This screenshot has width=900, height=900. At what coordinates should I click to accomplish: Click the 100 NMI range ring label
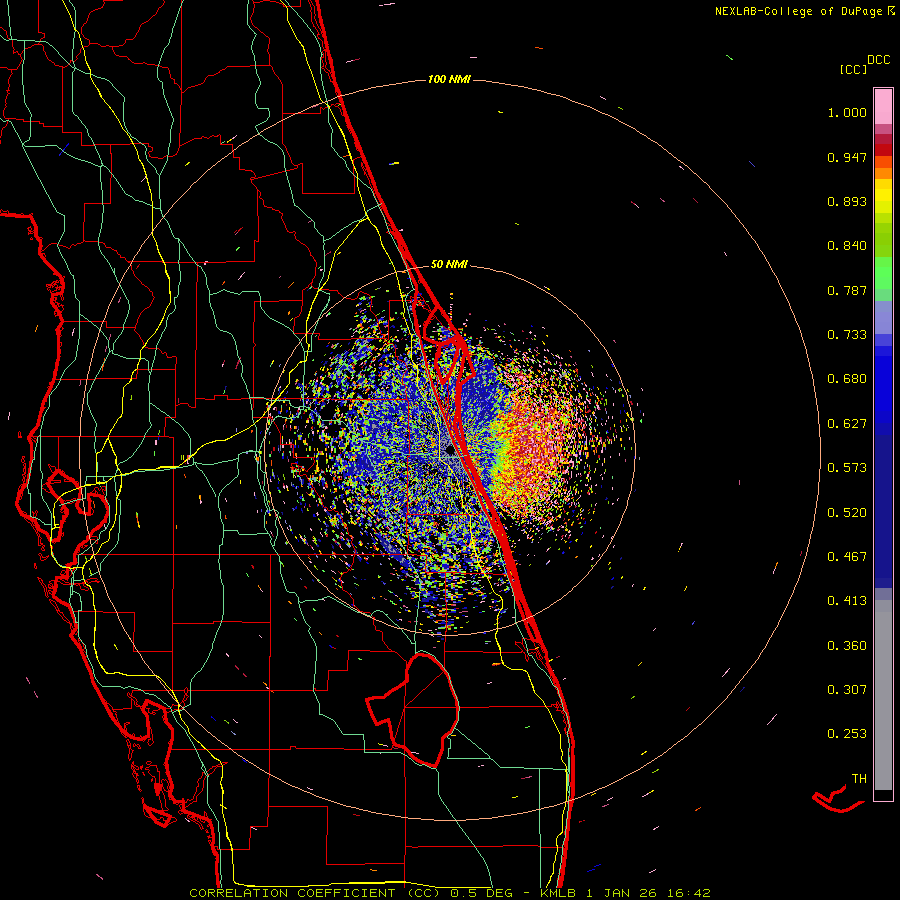(x=449, y=79)
